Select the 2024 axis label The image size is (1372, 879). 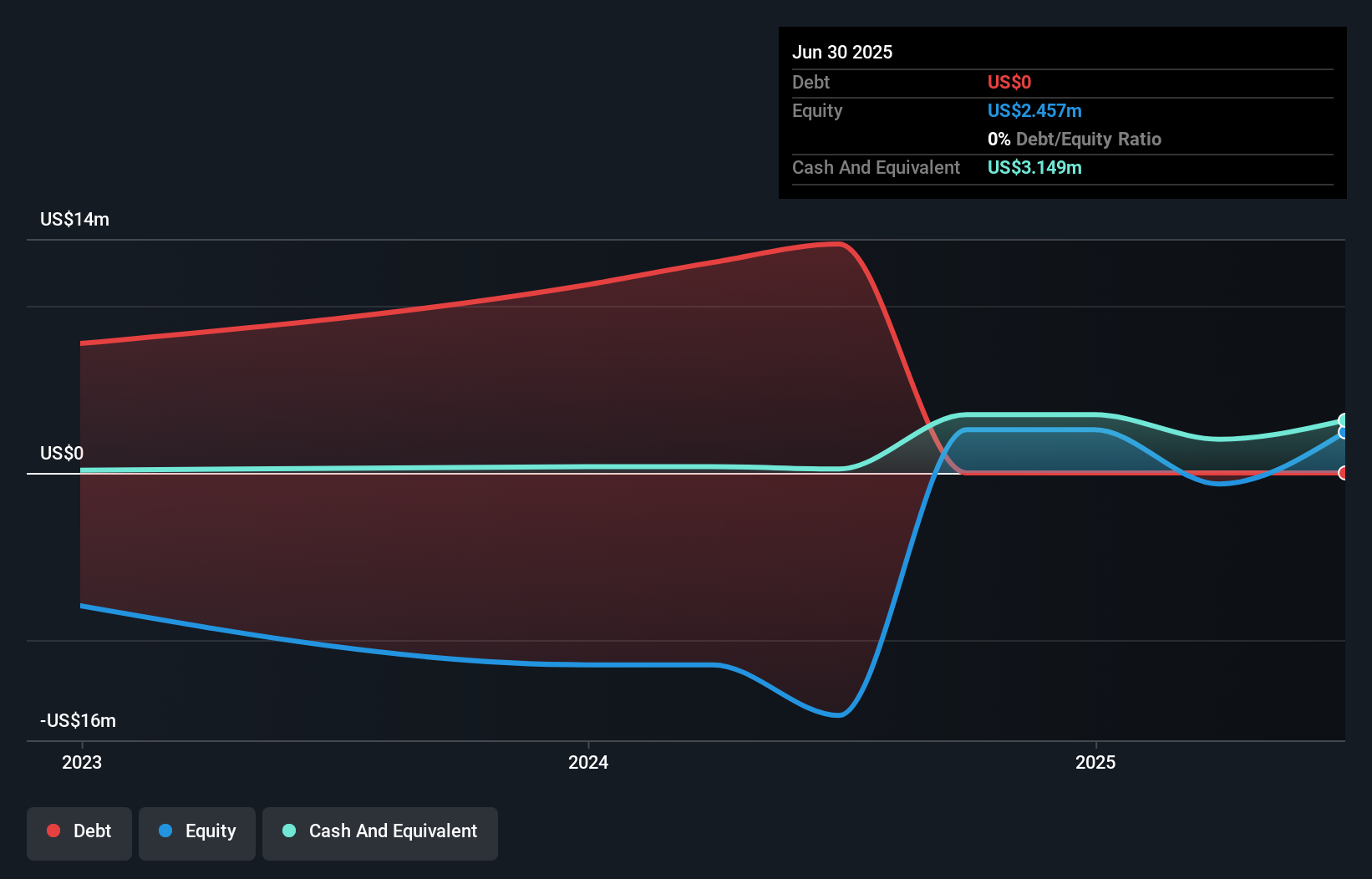point(588,762)
